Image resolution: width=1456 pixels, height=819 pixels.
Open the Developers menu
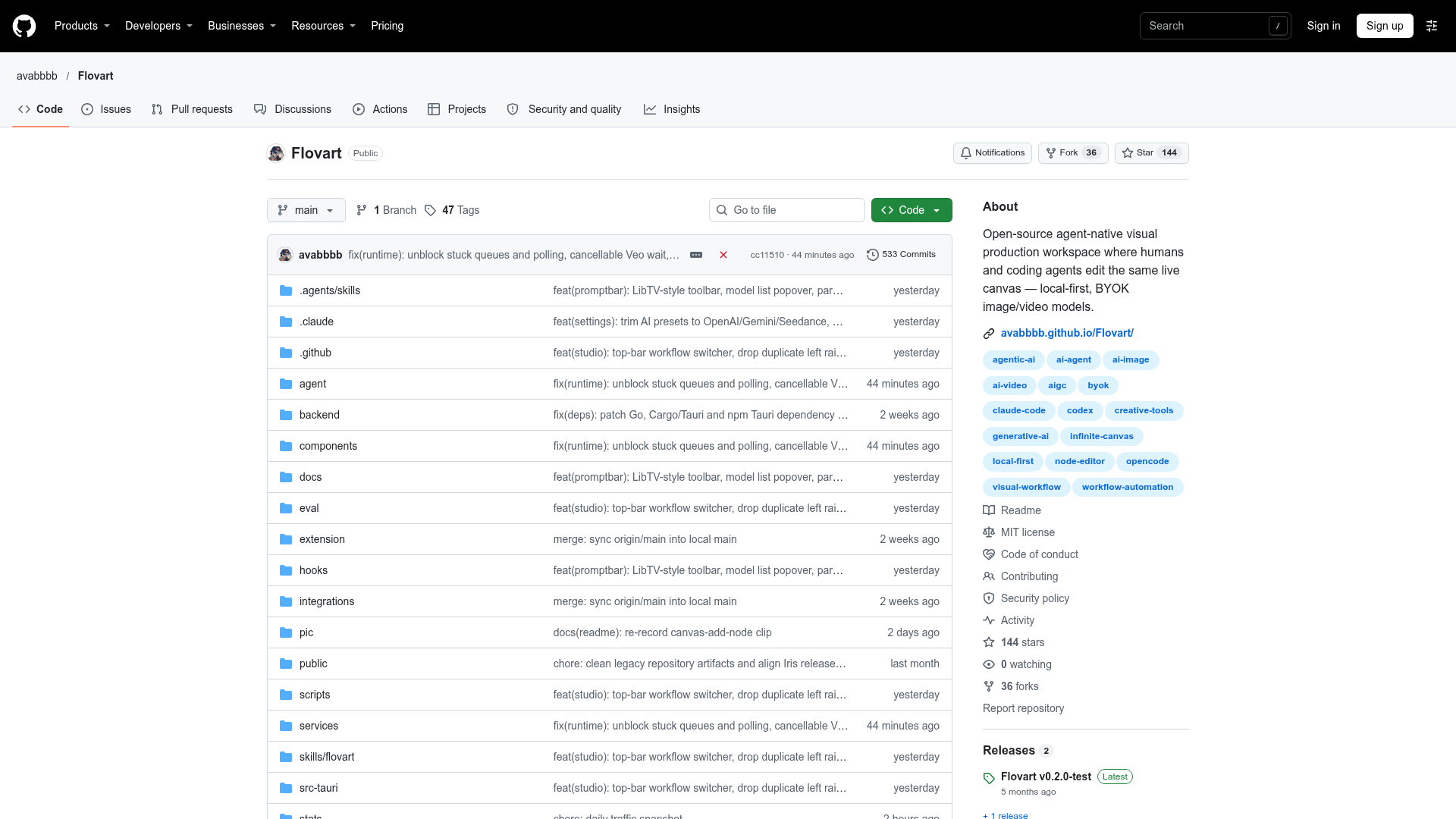coord(158,26)
